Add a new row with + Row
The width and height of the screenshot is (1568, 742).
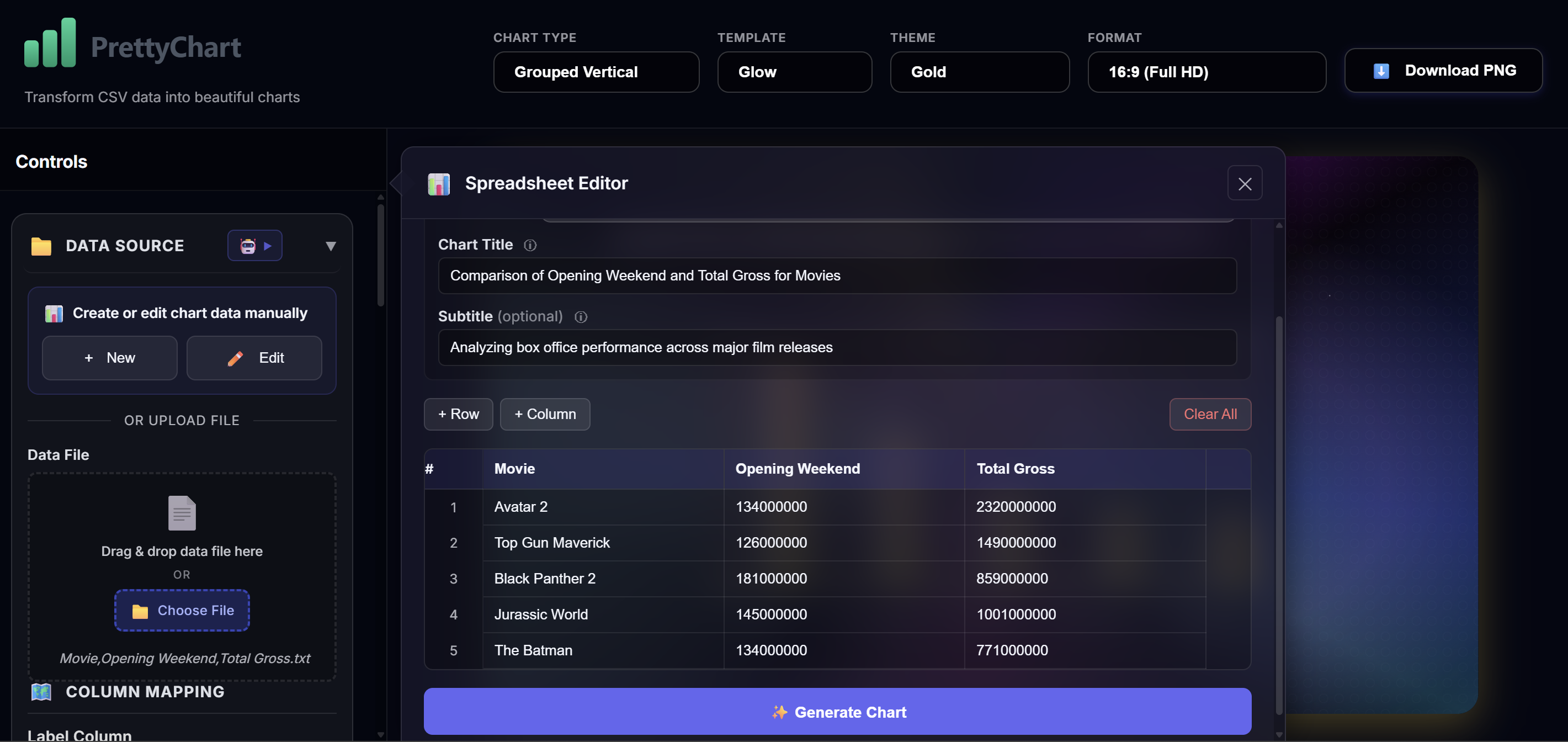pos(458,414)
